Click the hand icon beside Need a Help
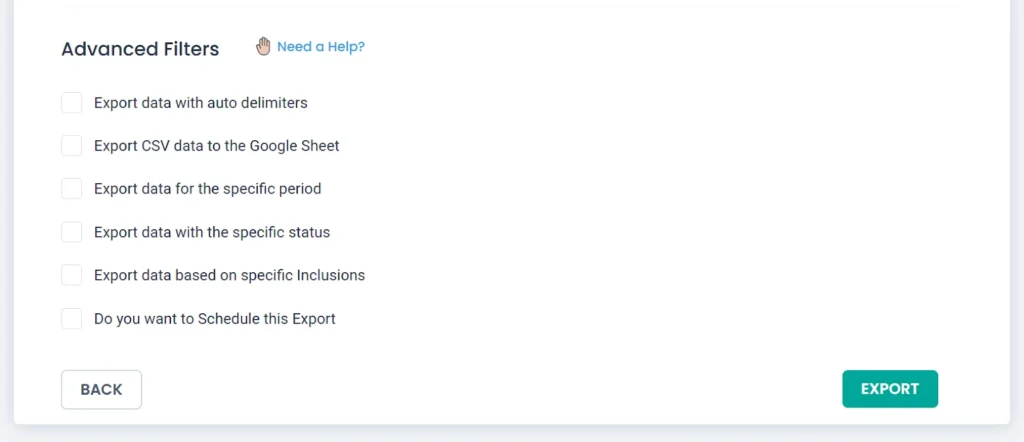This screenshot has width=1024, height=442. [x=264, y=46]
